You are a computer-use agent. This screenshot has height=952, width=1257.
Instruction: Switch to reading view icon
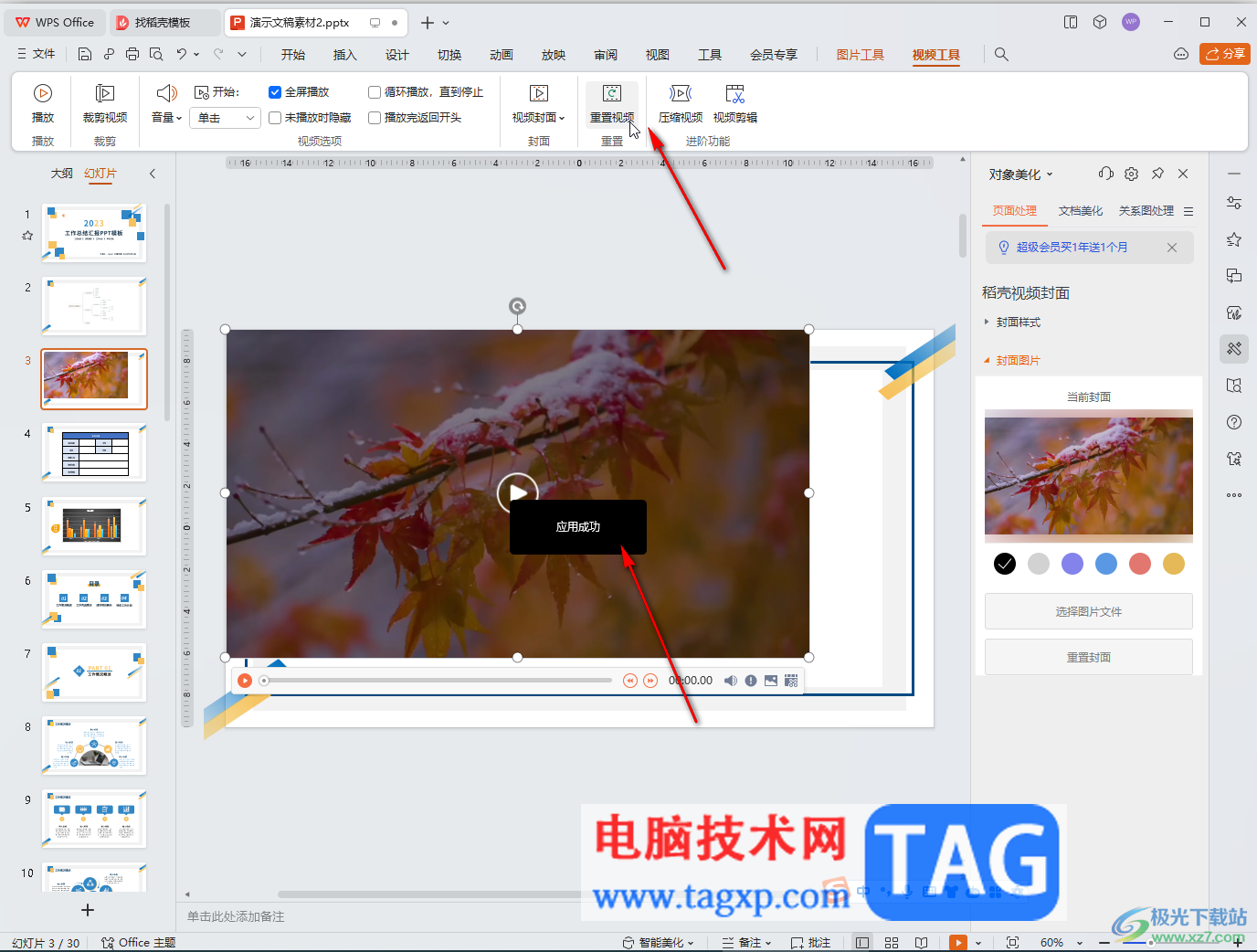[x=922, y=943]
